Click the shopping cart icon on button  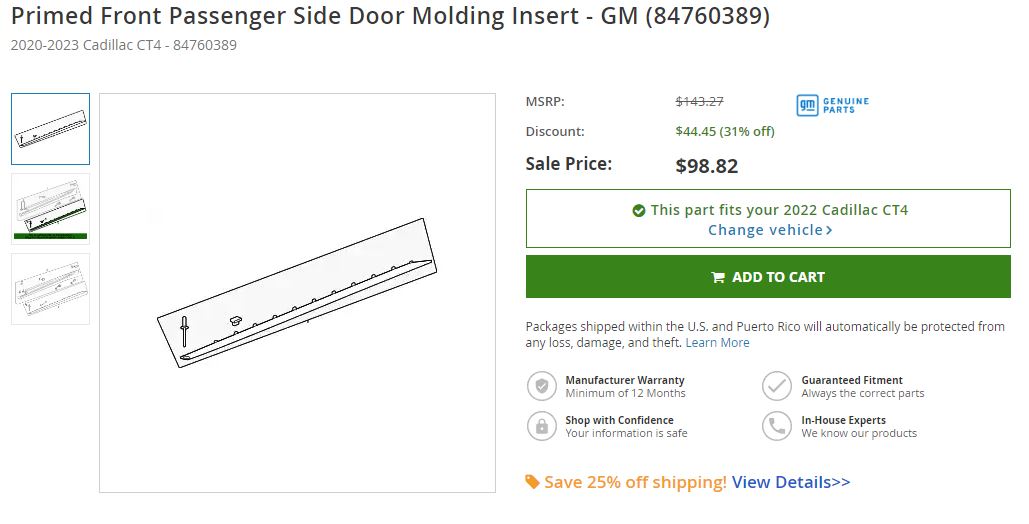pyautogui.click(x=718, y=277)
